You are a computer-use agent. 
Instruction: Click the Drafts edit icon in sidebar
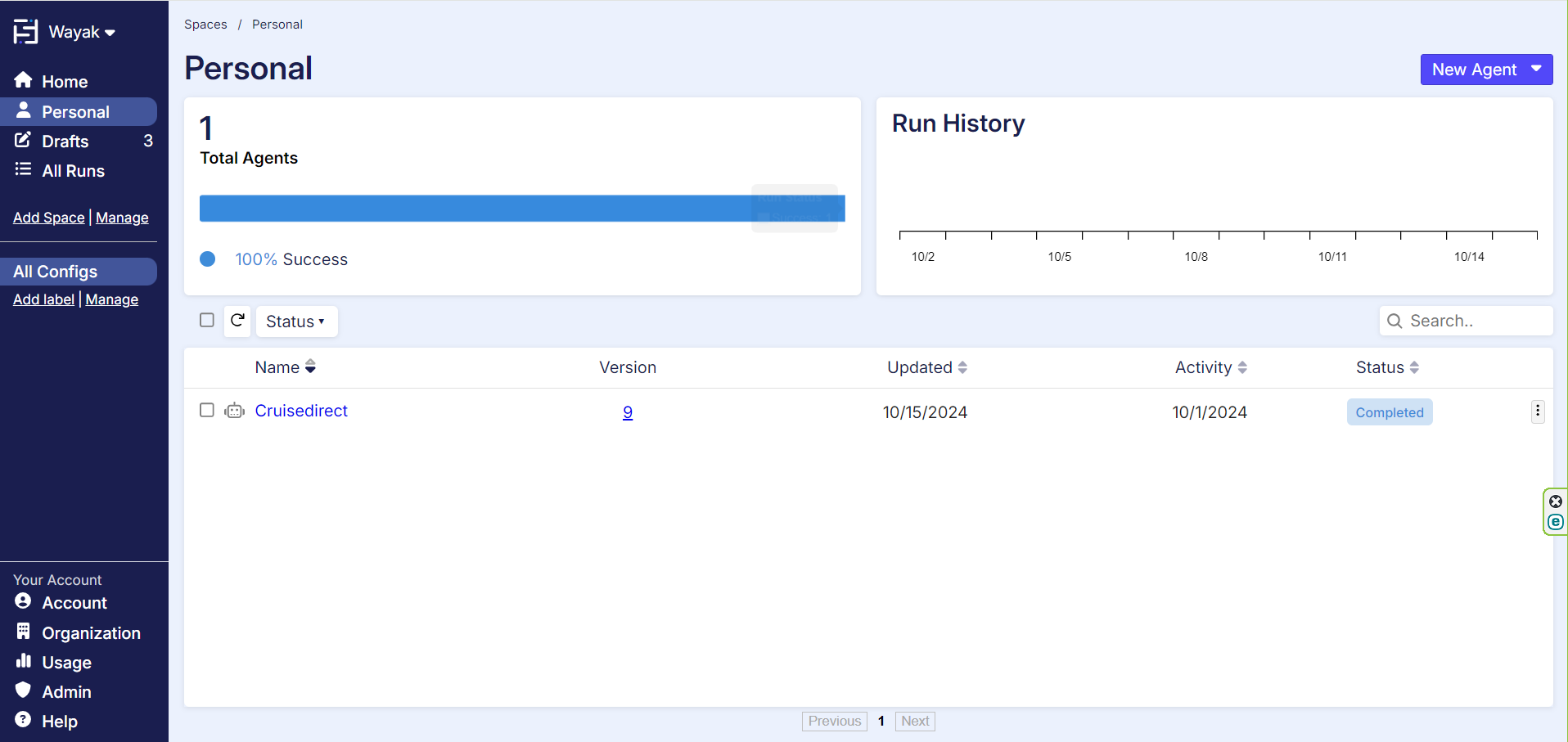[23, 140]
